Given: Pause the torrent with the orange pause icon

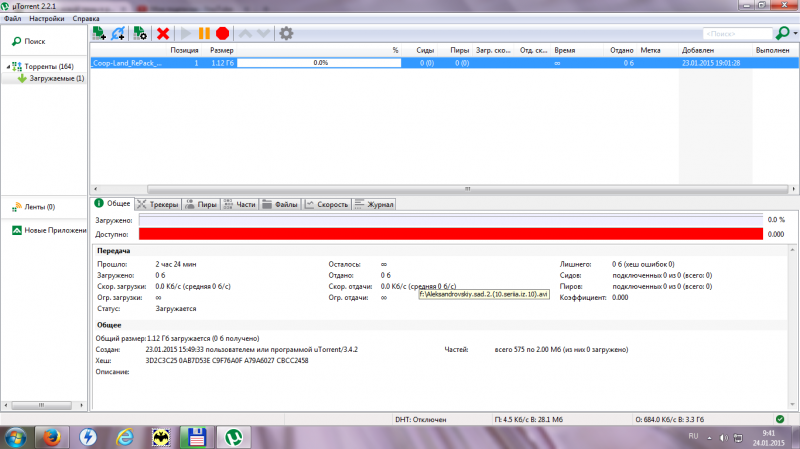Looking at the screenshot, I should [x=204, y=34].
